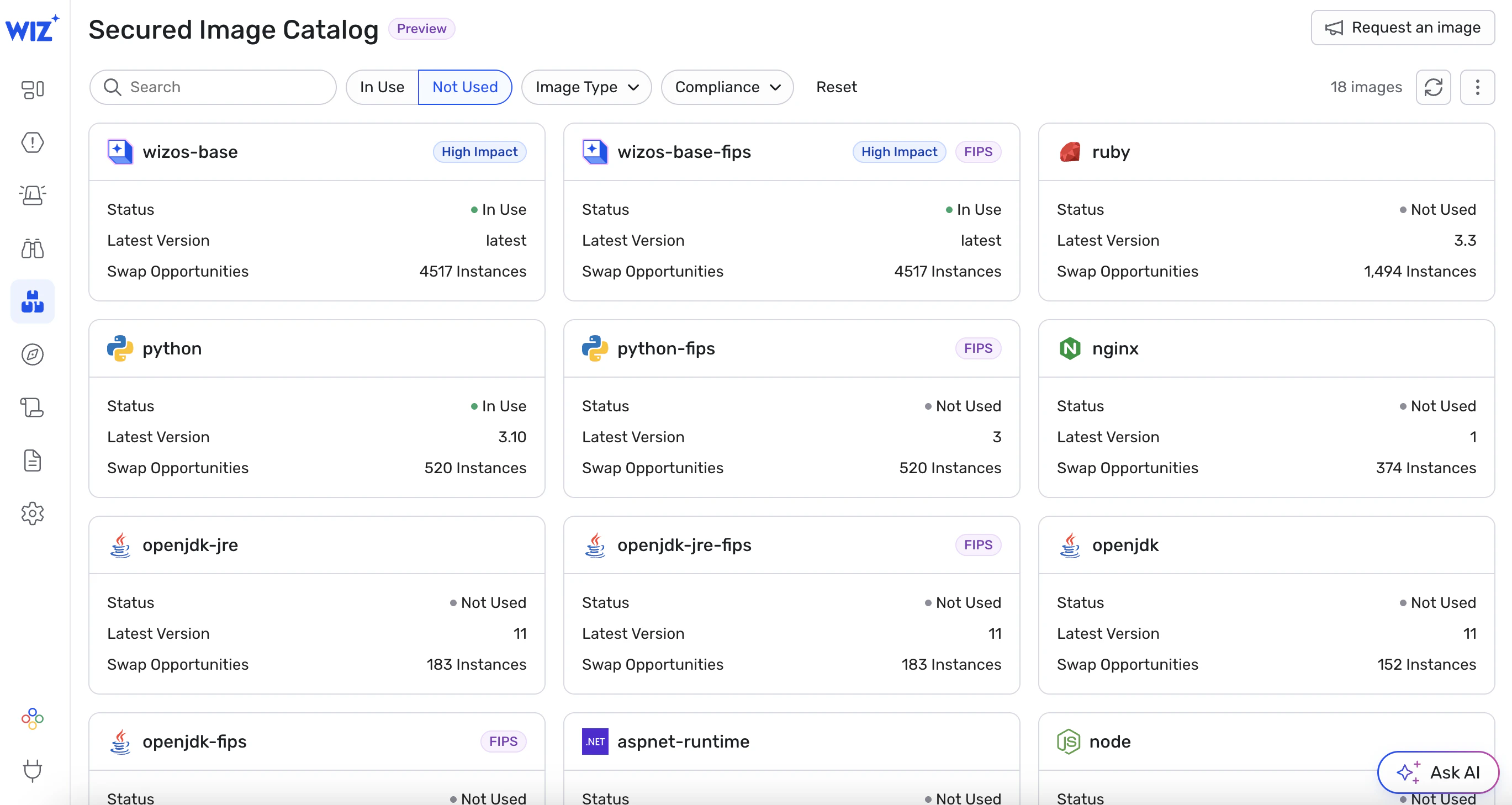Open the three-dot more options menu
The height and width of the screenshot is (805, 1512).
pyautogui.click(x=1477, y=87)
